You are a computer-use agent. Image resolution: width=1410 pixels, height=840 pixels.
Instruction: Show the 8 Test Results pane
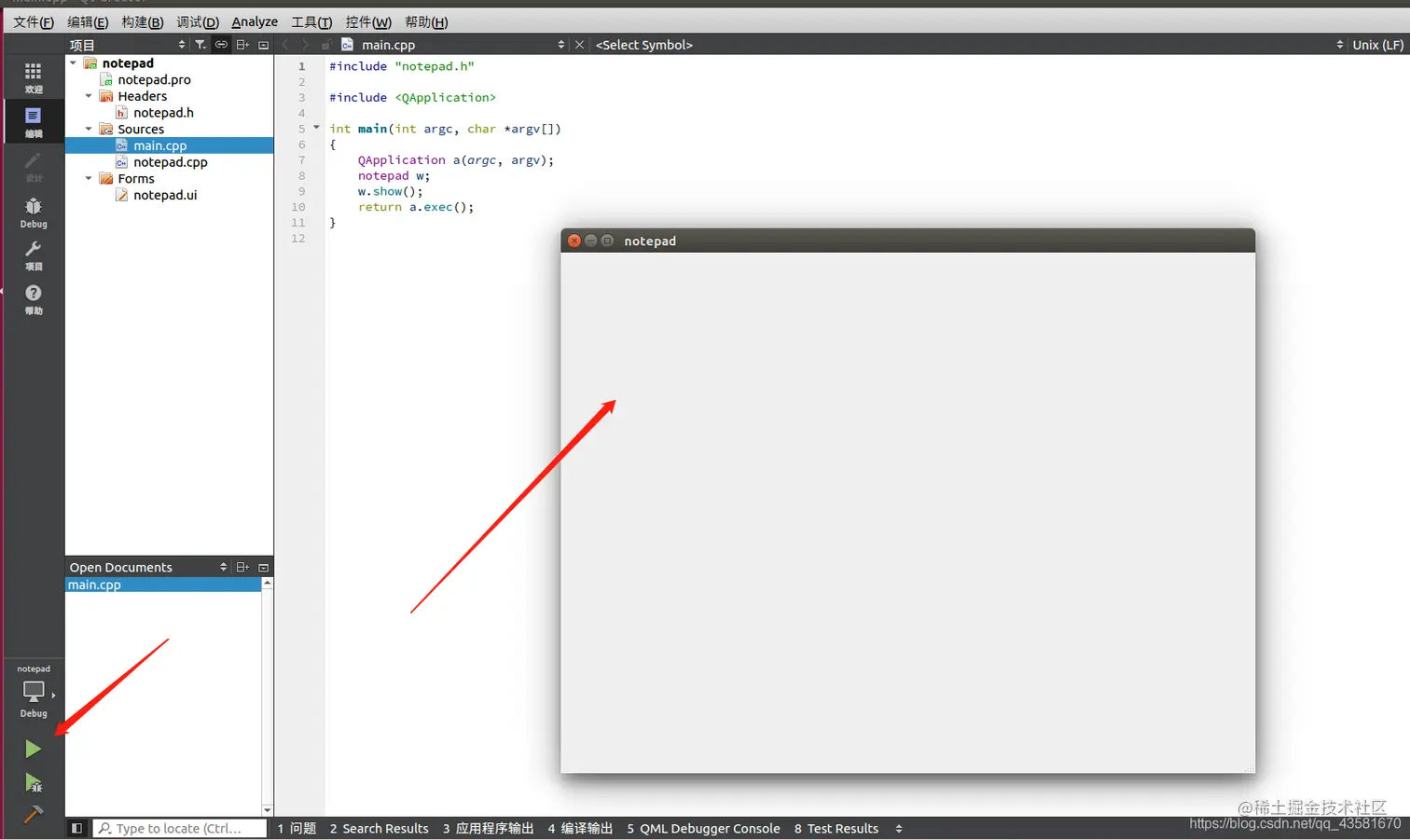(x=836, y=828)
